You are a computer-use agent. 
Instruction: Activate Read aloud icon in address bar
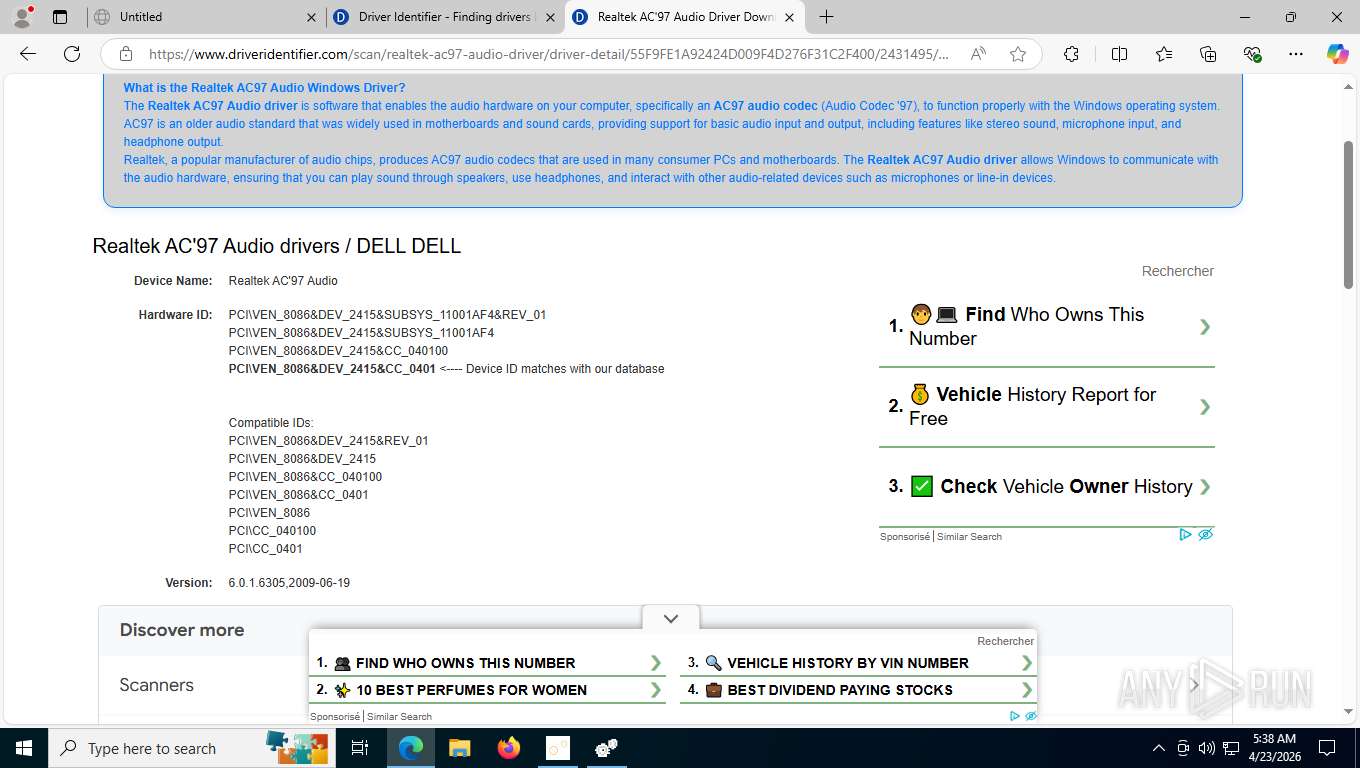pyautogui.click(x=978, y=54)
